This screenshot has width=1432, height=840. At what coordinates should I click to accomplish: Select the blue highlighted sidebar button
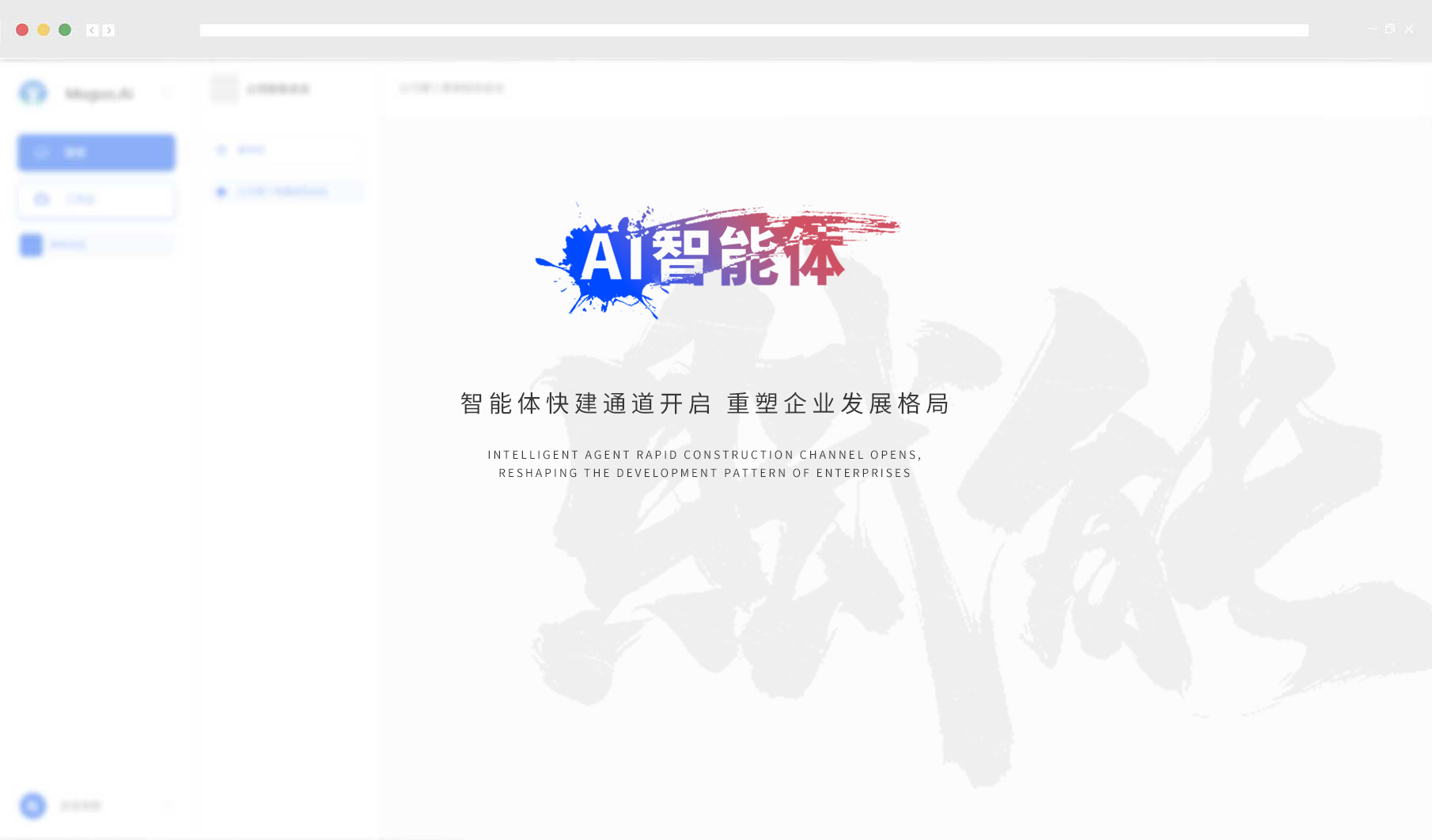pos(97,153)
